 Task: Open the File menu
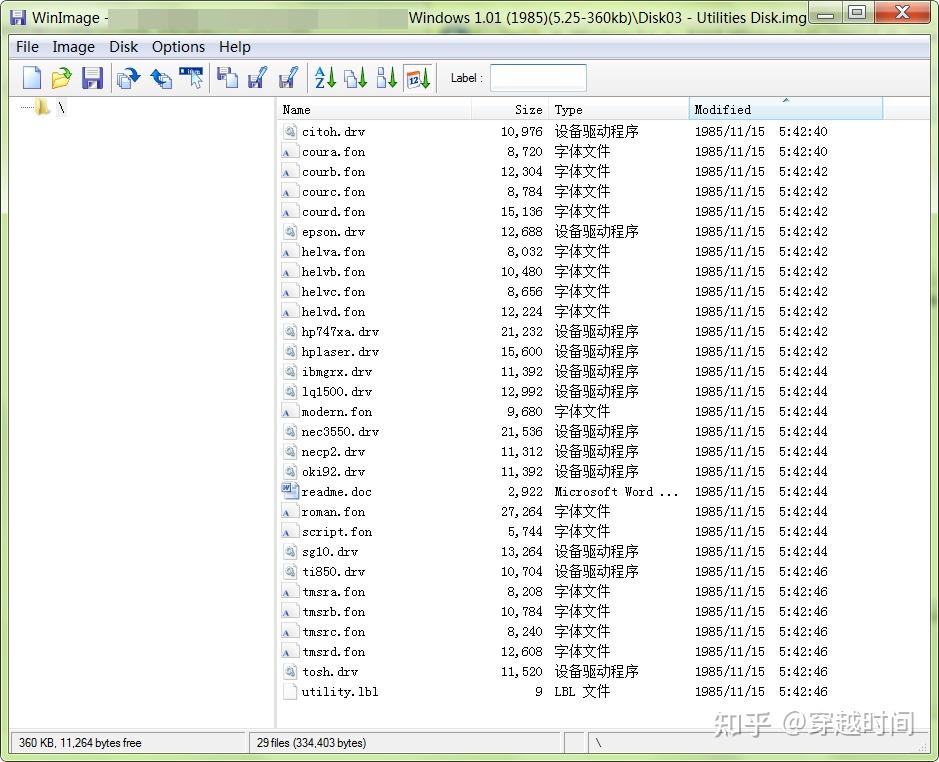coord(26,46)
